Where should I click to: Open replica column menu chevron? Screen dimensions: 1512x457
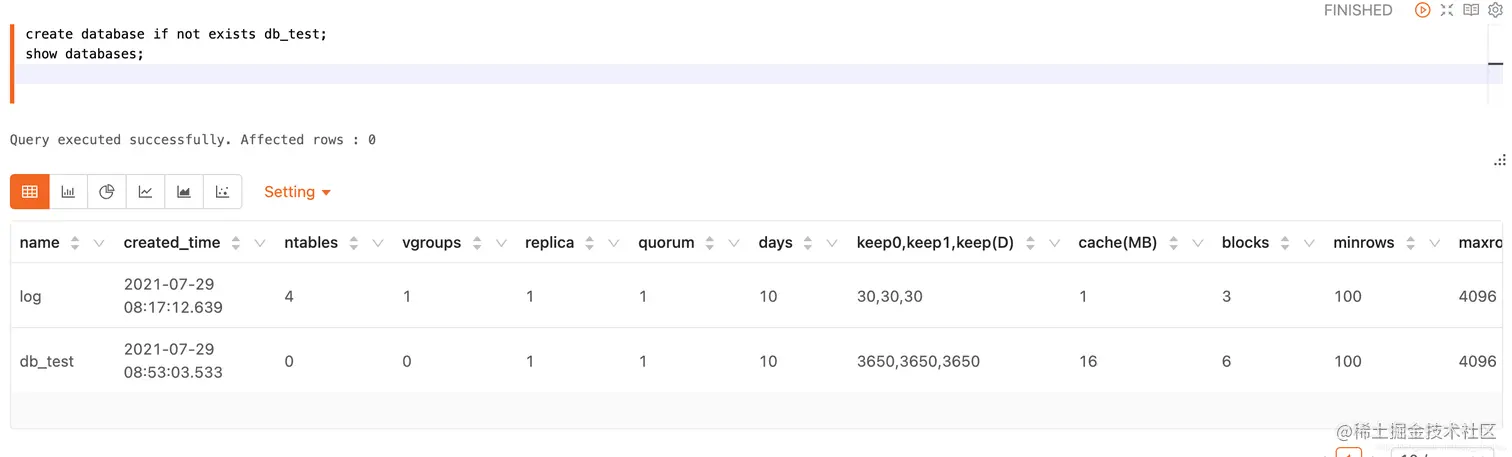(614, 243)
